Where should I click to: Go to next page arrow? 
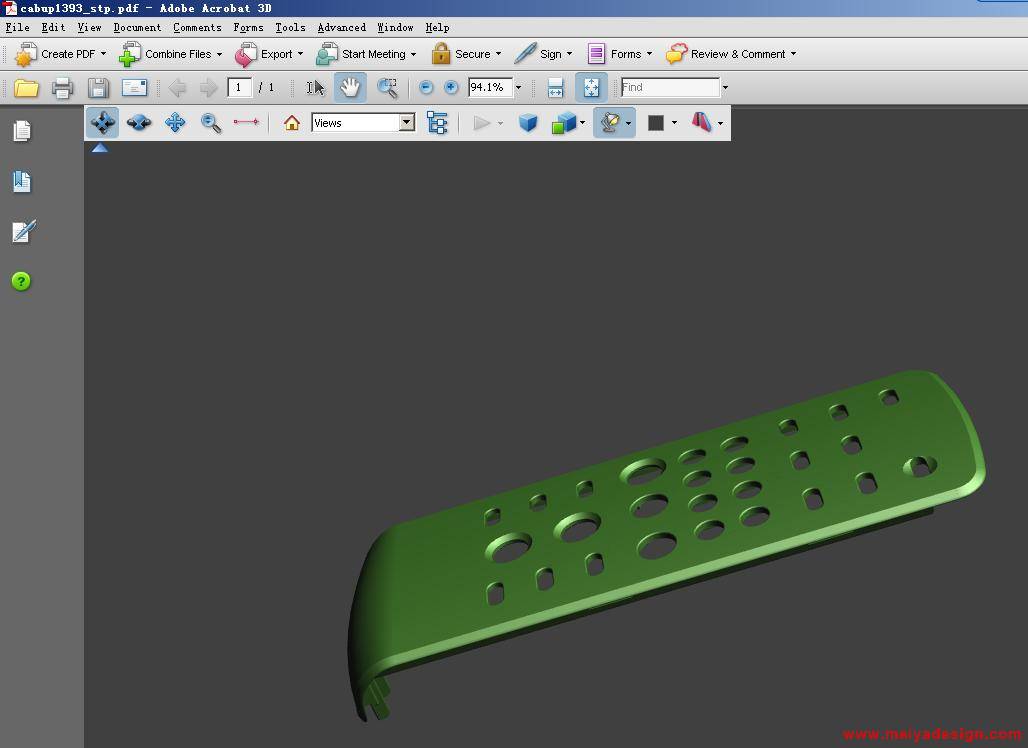coord(208,87)
